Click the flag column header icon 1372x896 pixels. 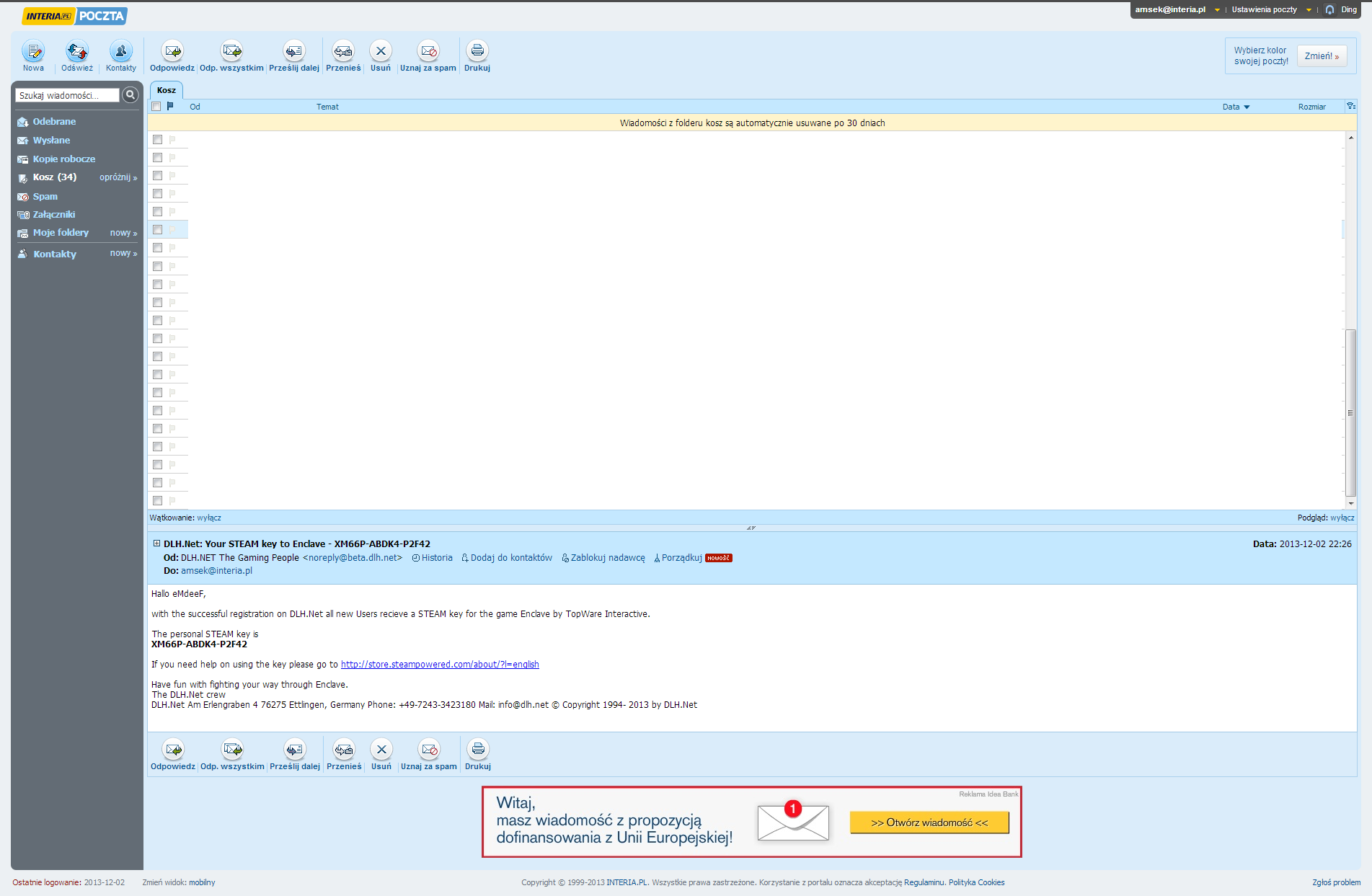tap(170, 106)
